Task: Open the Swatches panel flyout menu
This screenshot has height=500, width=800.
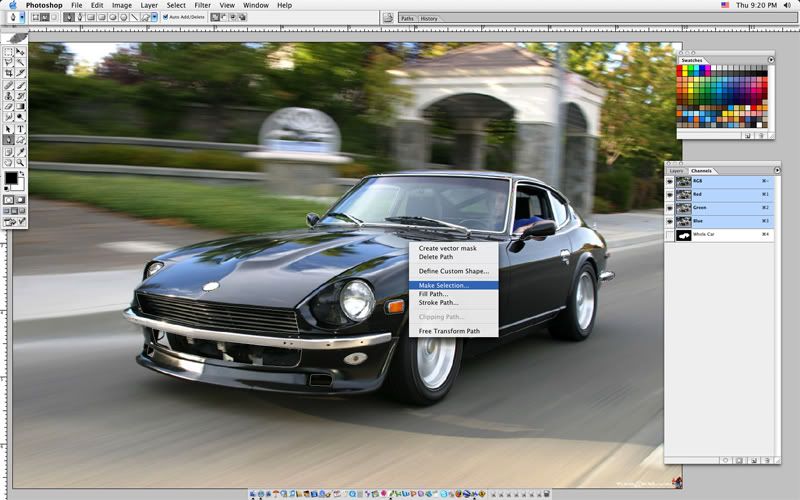Action: click(x=771, y=60)
